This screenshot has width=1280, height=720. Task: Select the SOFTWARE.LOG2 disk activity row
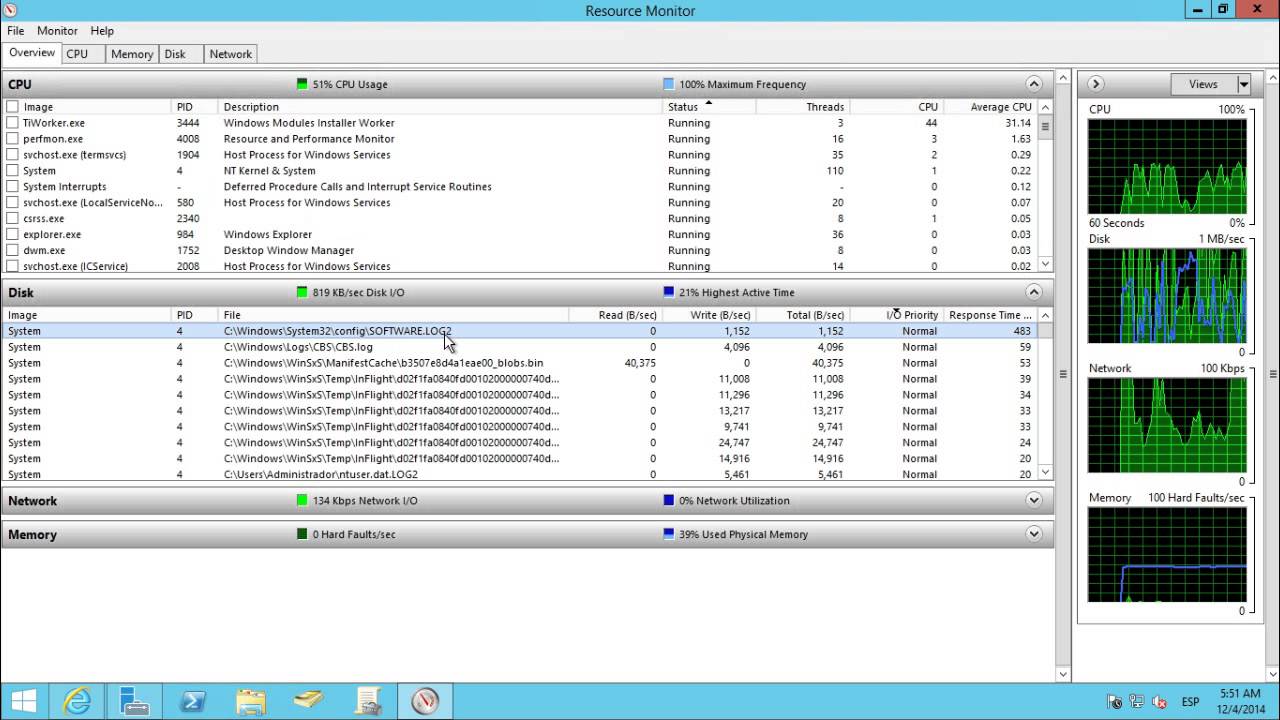[521, 331]
